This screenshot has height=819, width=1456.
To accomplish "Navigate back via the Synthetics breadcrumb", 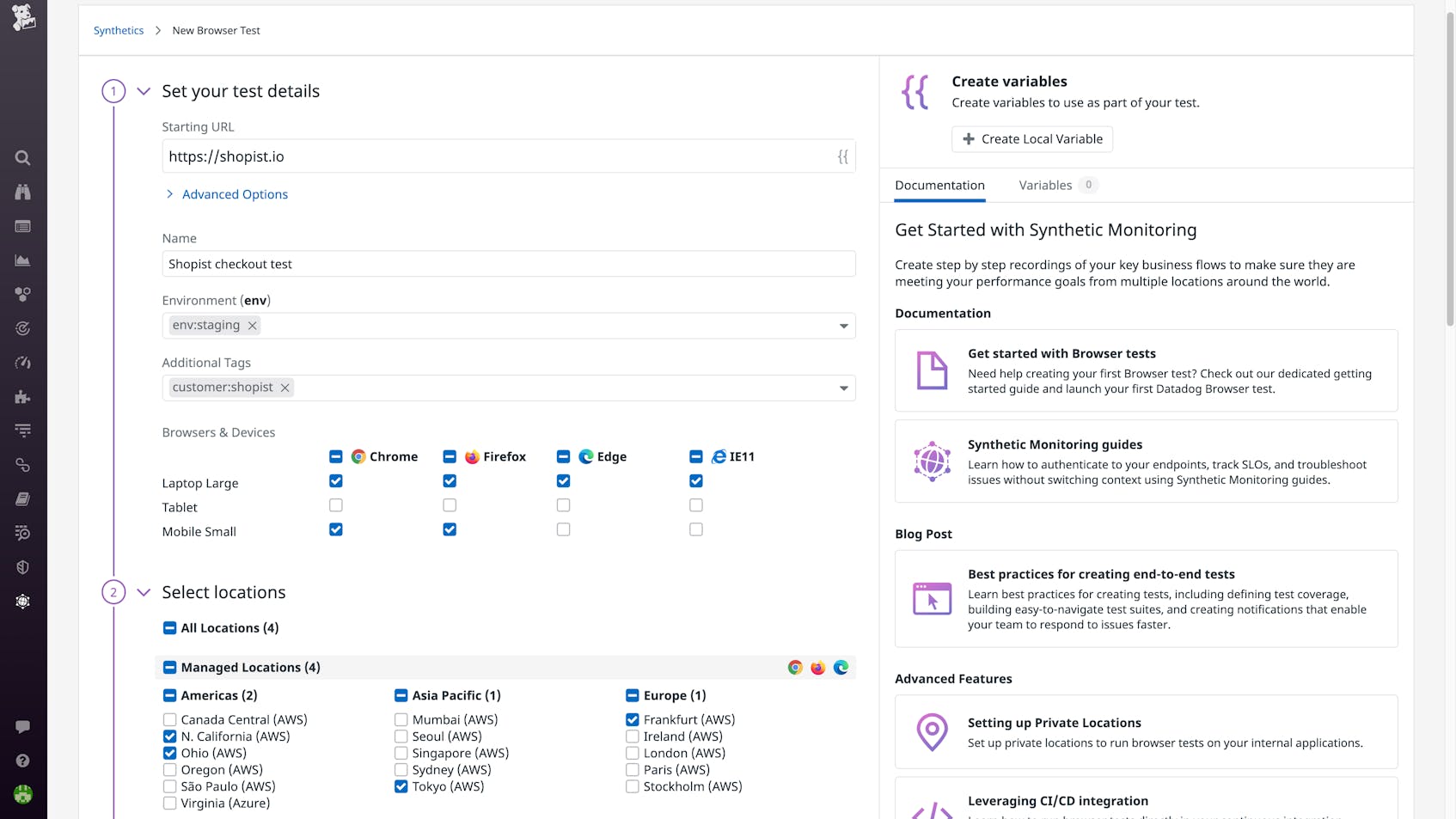I will click(x=119, y=30).
